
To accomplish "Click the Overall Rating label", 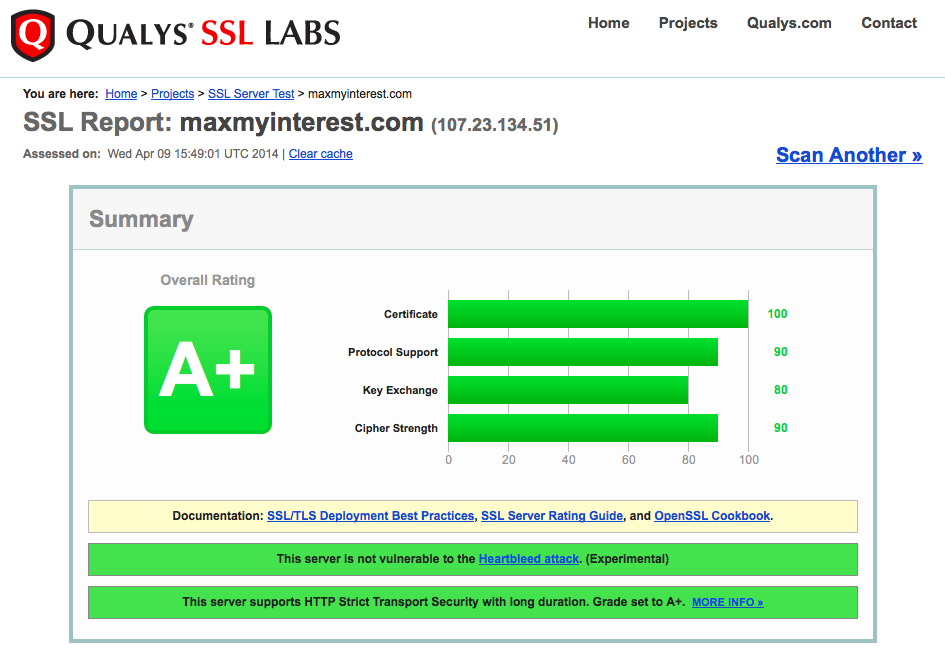I will click(x=207, y=280).
